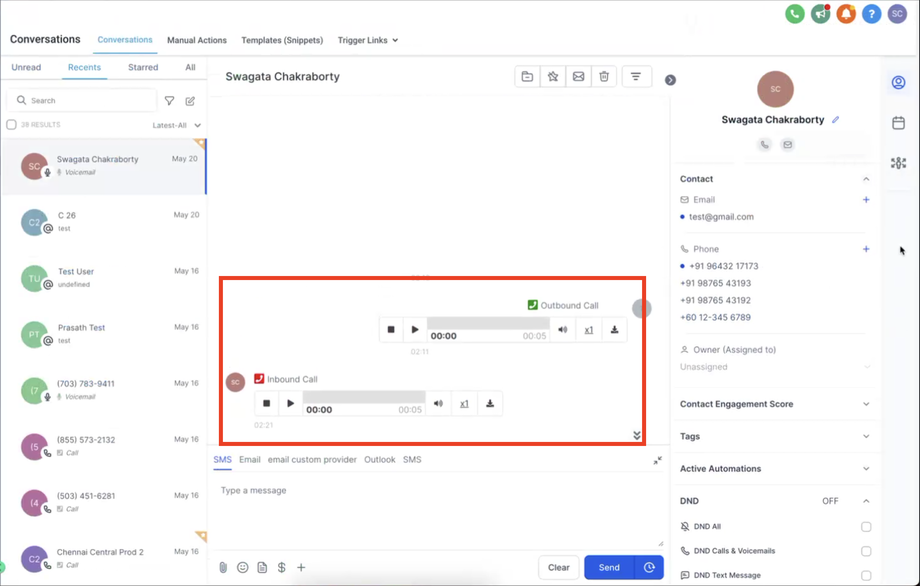The image size is (920, 586).
Task: Click the green phone dialer icon
Action: tap(795, 14)
